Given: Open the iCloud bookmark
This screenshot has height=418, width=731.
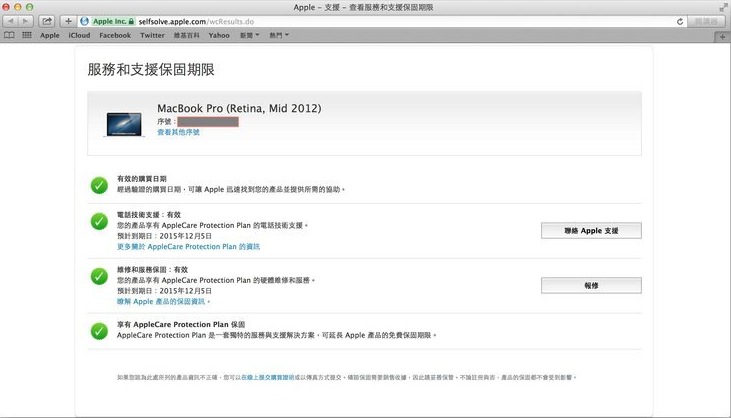Looking at the screenshot, I should point(79,35).
